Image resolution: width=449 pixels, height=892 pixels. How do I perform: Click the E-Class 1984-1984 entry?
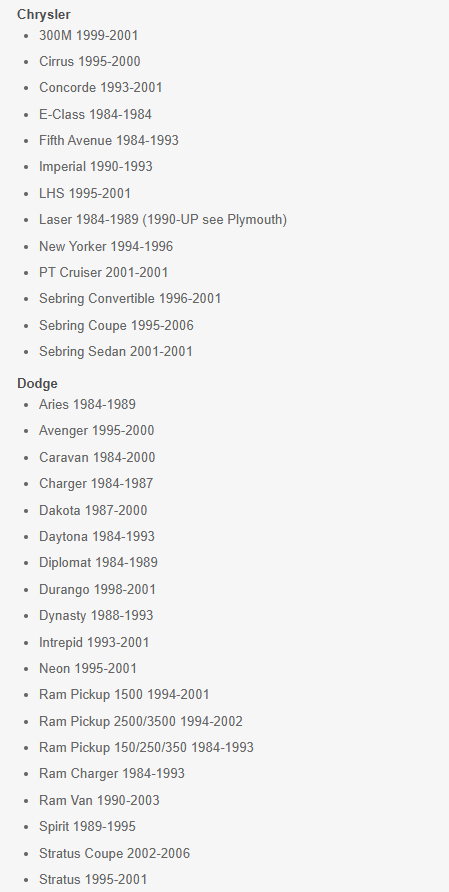pyautogui.click(x=96, y=114)
